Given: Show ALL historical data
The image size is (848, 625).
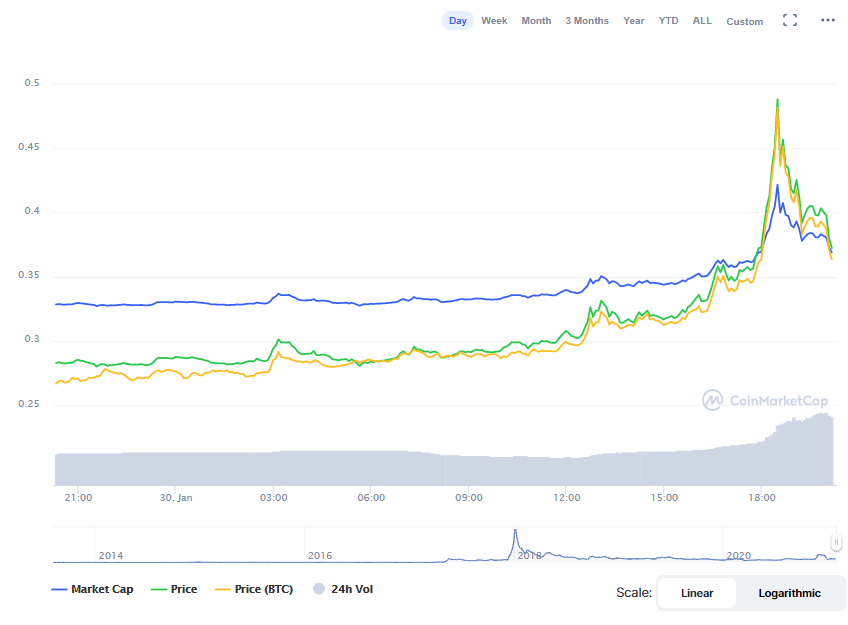Looking at the screenshot, I should tap(703, 21).
